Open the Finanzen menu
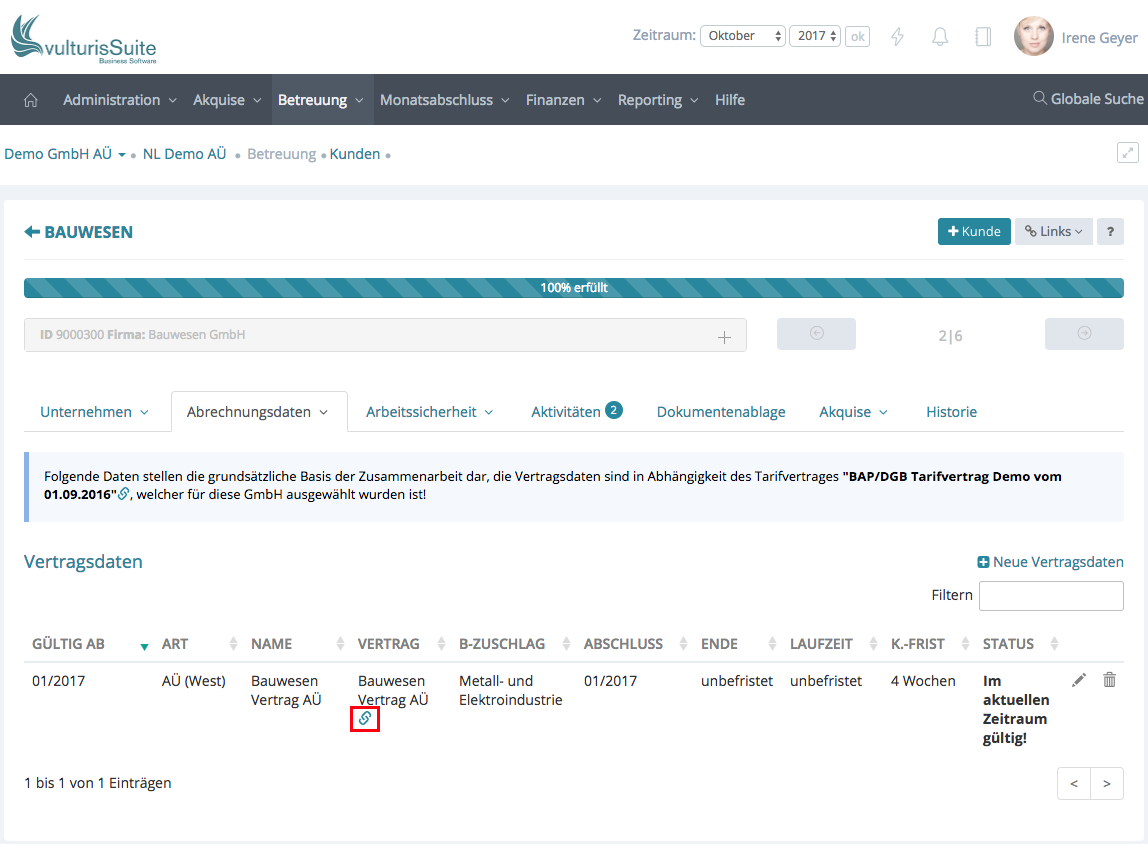1148x844 pixels. coord(563,100)
